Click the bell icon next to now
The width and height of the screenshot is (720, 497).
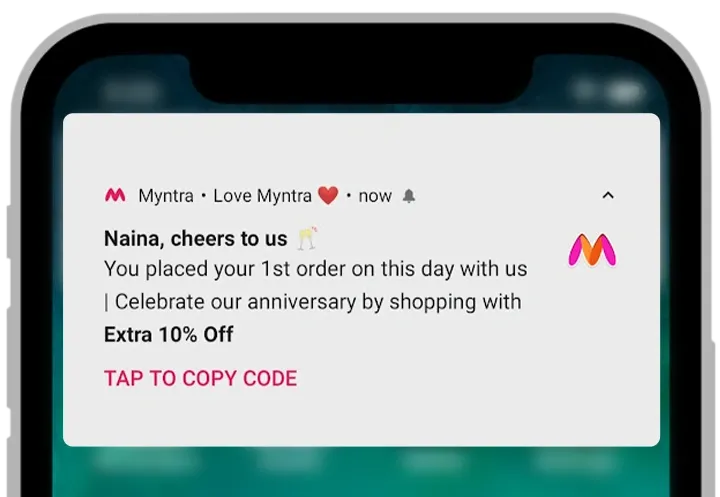[x=409, y=196]
